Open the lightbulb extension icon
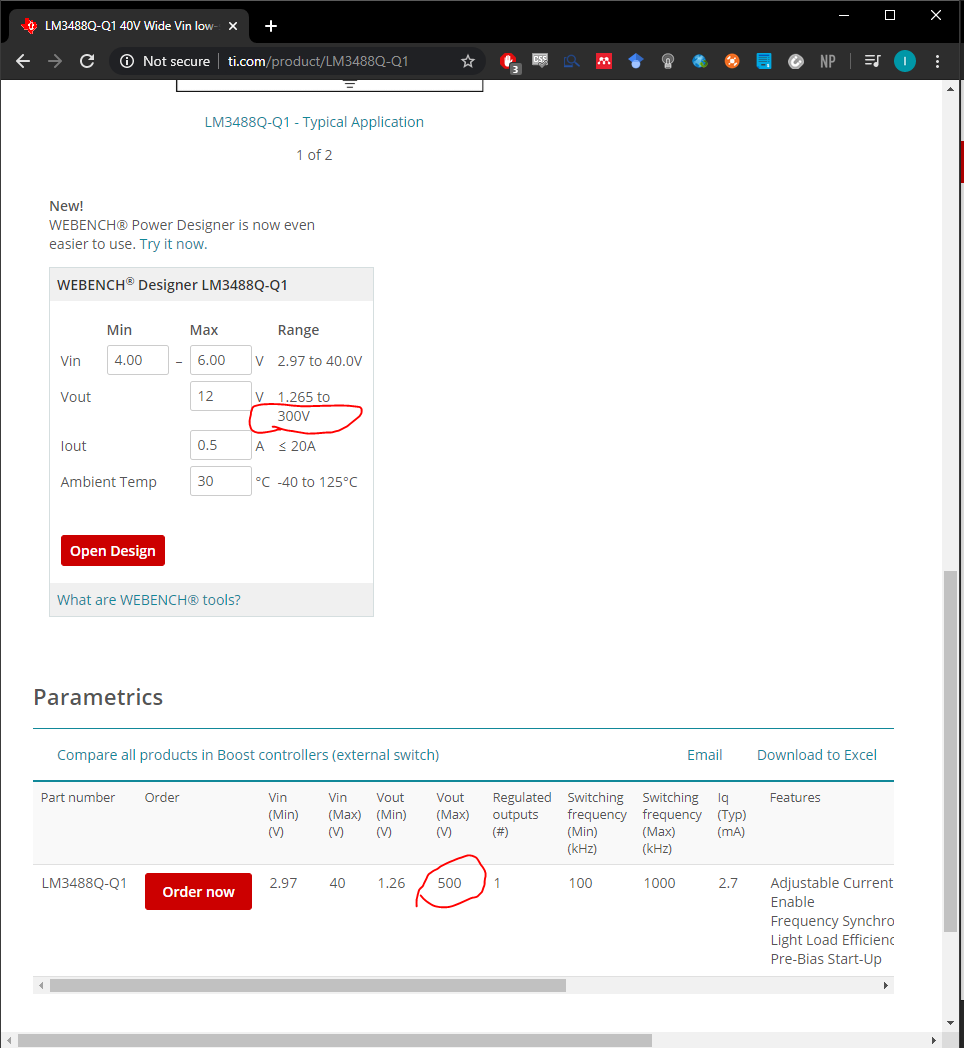This screenshot has height=1048, width=964. [x=667, y=61]
